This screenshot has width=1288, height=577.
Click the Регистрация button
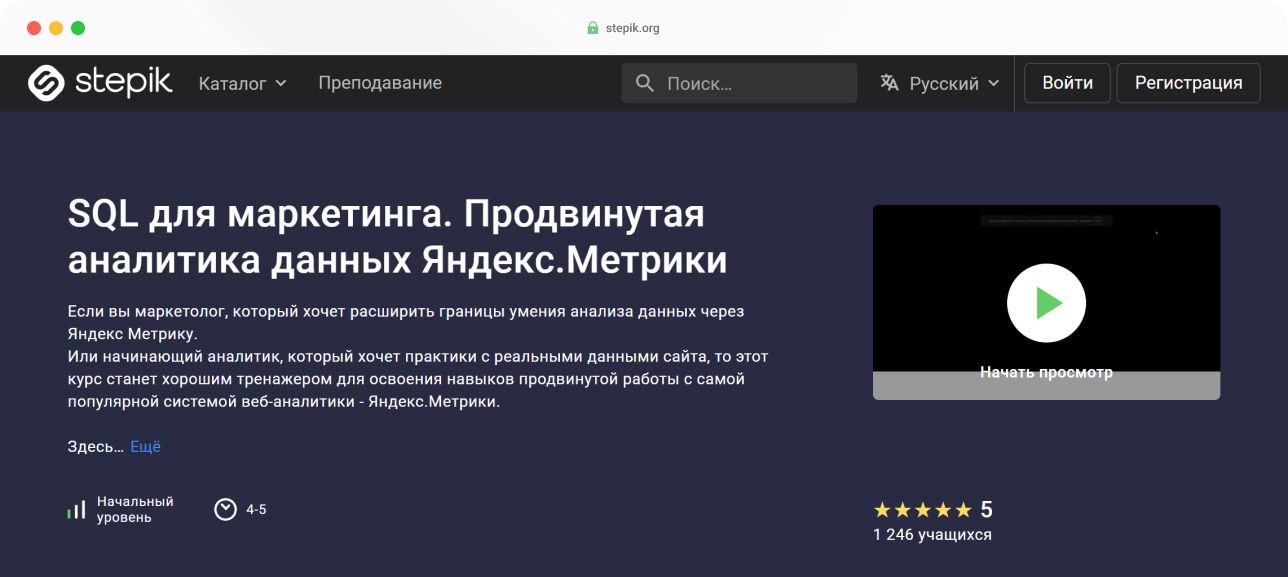pos(1189,83)
